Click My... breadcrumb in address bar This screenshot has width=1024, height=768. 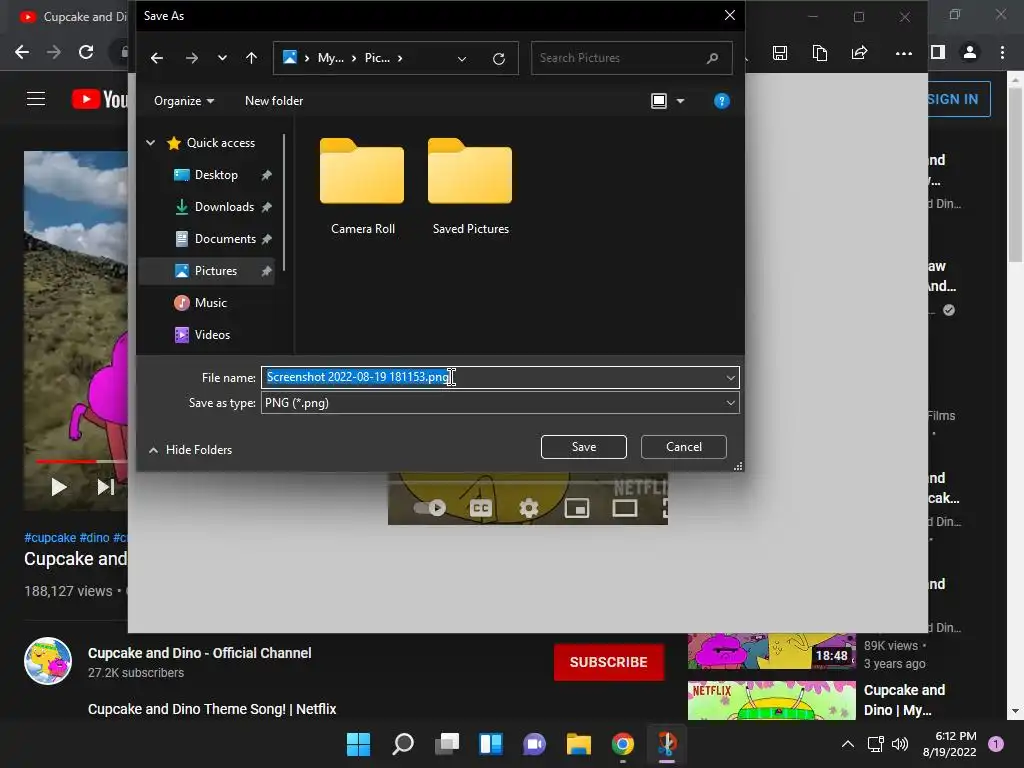point(330,58)
